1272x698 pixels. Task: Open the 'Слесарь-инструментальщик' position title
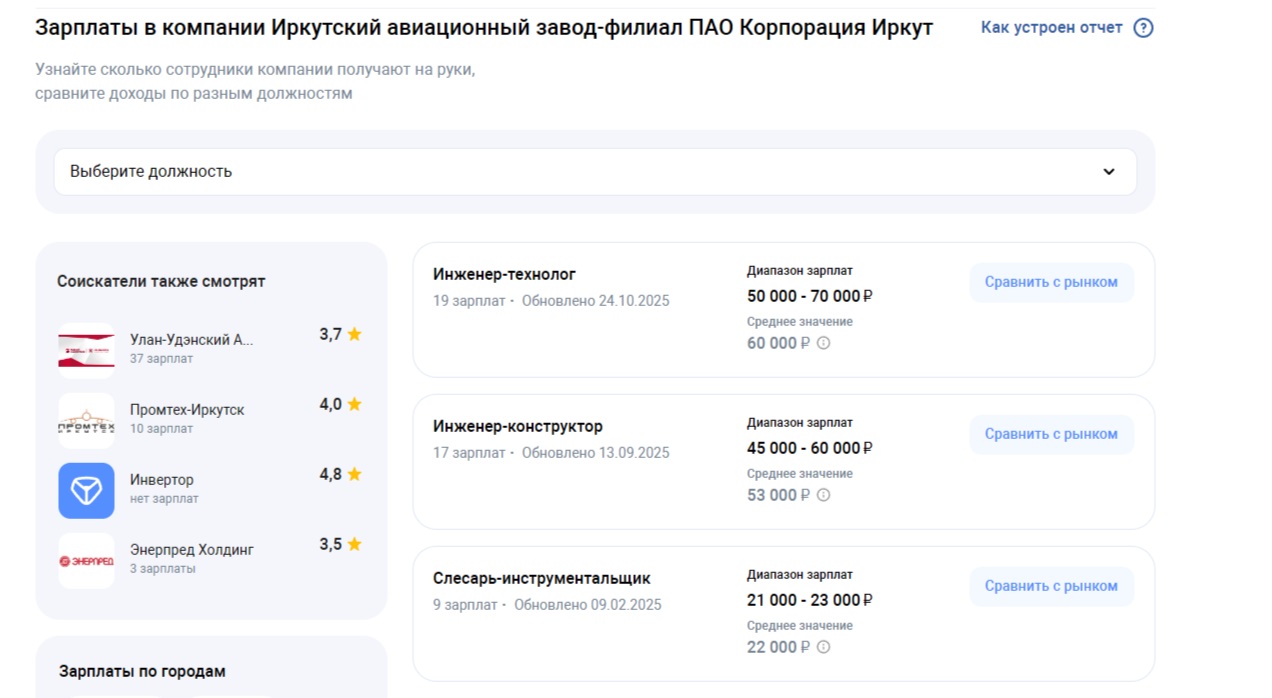tap(542, 578)
